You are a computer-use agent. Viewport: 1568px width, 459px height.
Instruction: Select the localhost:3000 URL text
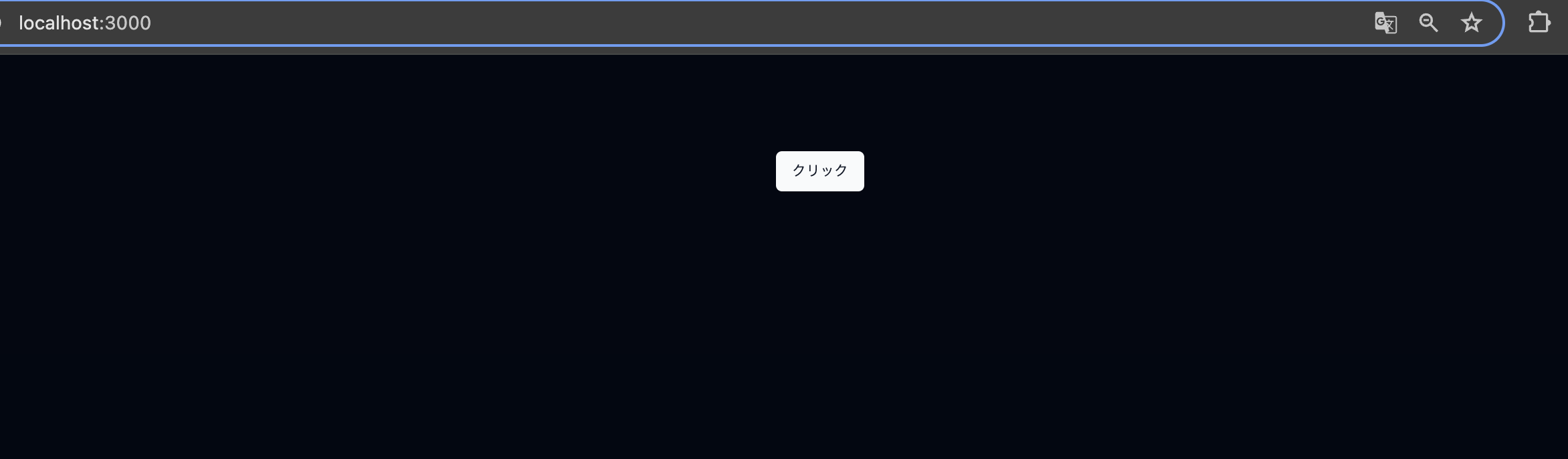pos(85,23)
